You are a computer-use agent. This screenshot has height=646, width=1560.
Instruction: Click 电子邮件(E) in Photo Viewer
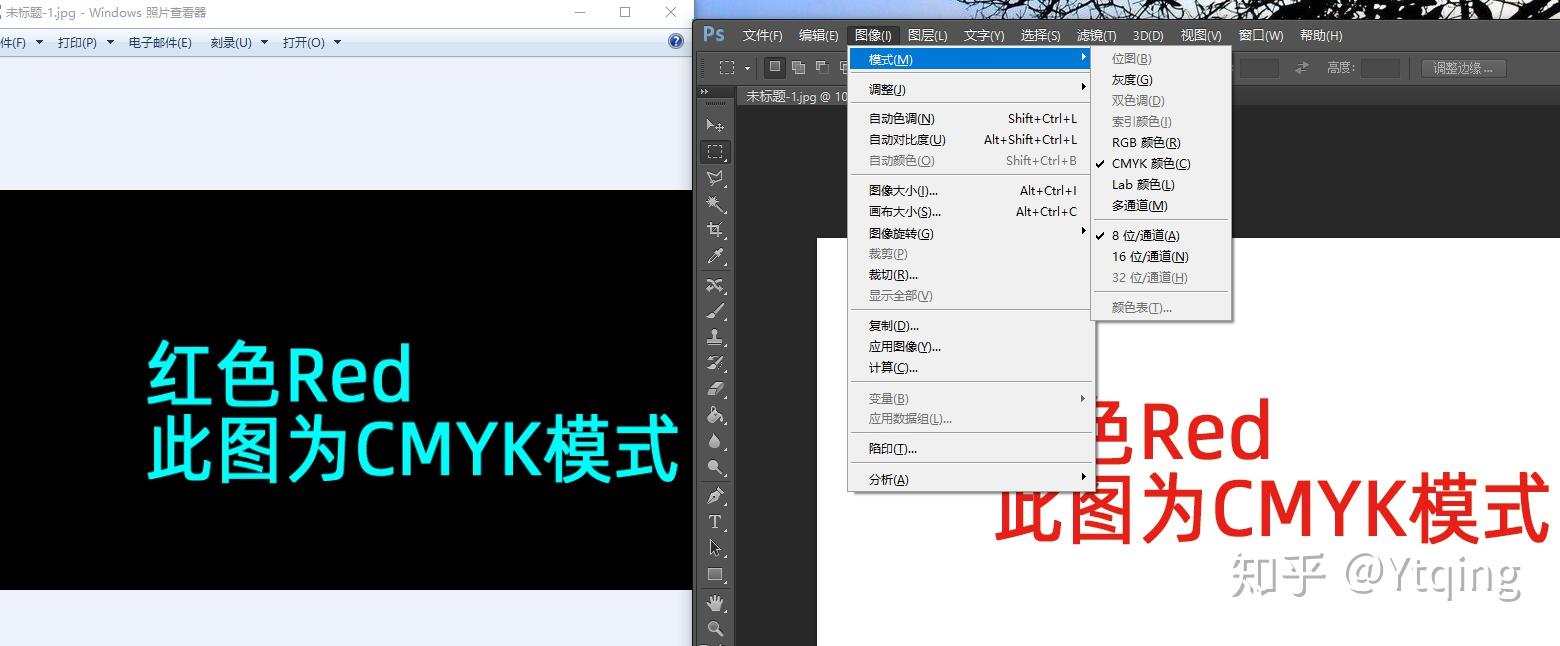(x=160, y=43)
